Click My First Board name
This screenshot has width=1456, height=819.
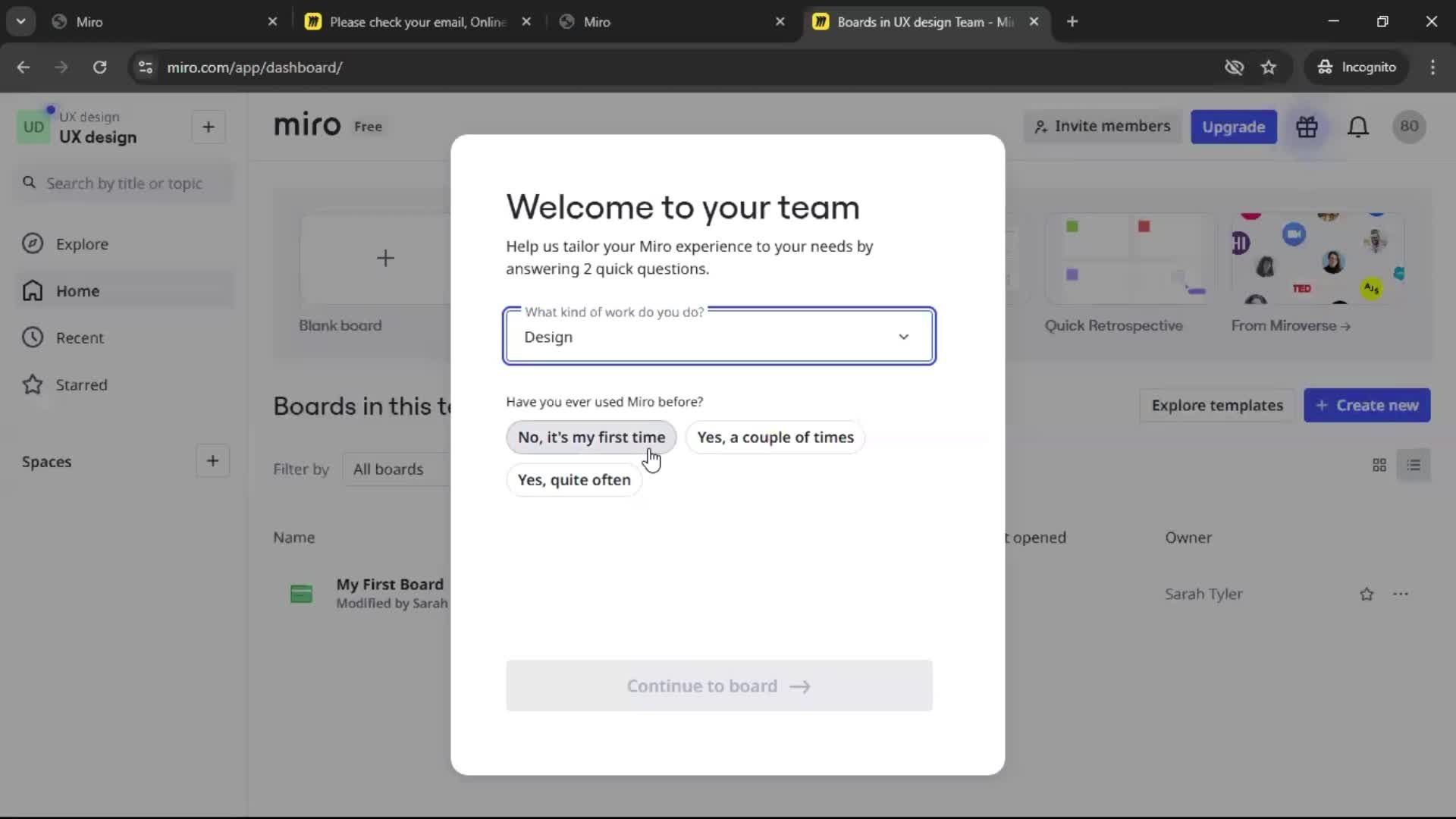(390, 585)
